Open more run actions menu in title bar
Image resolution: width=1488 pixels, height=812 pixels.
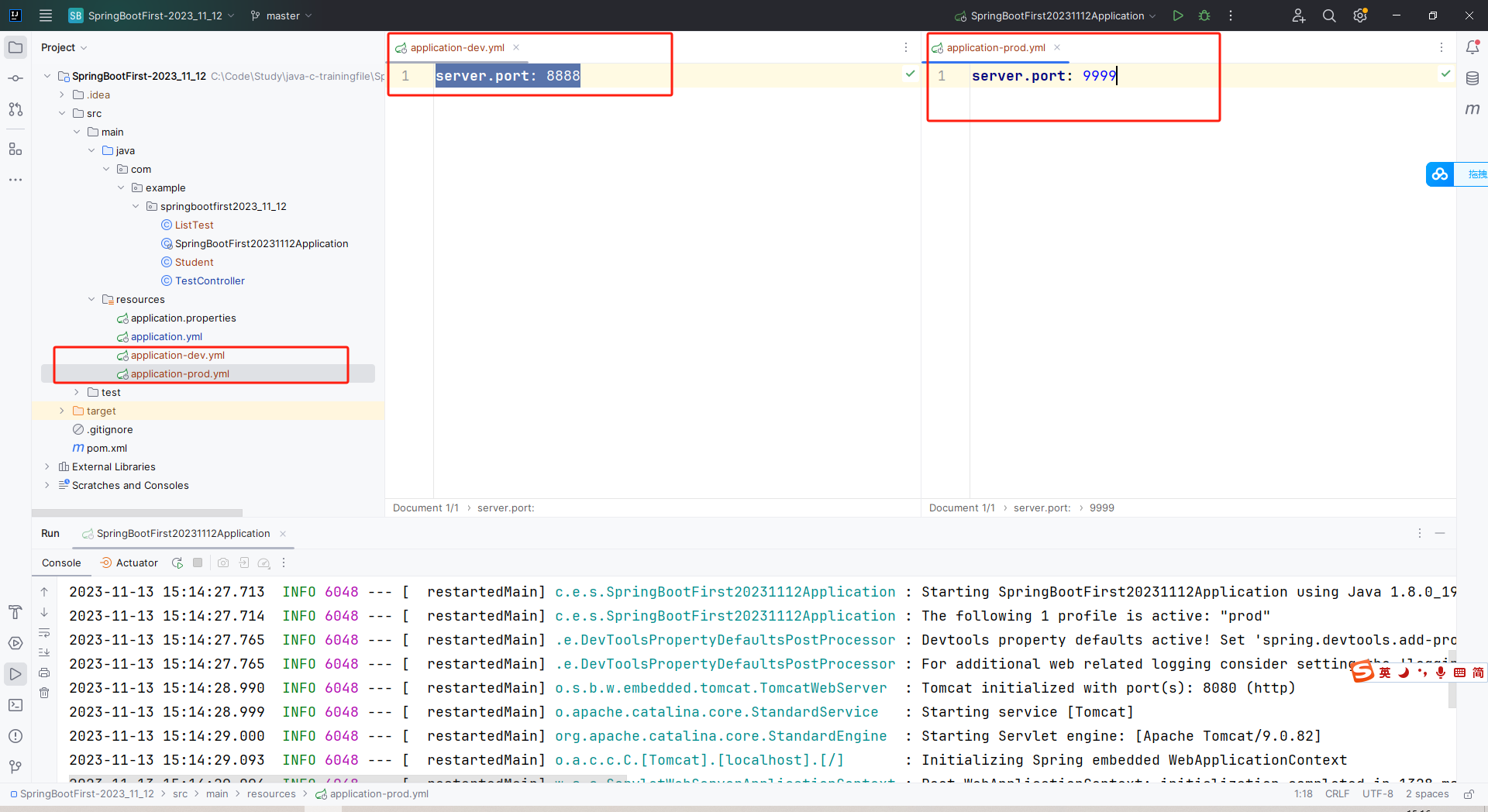(x=1231, y=15)
